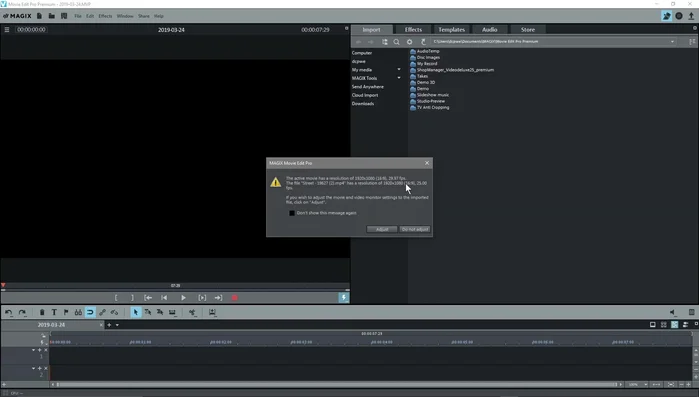Open the Edit menu

(90, 16)
